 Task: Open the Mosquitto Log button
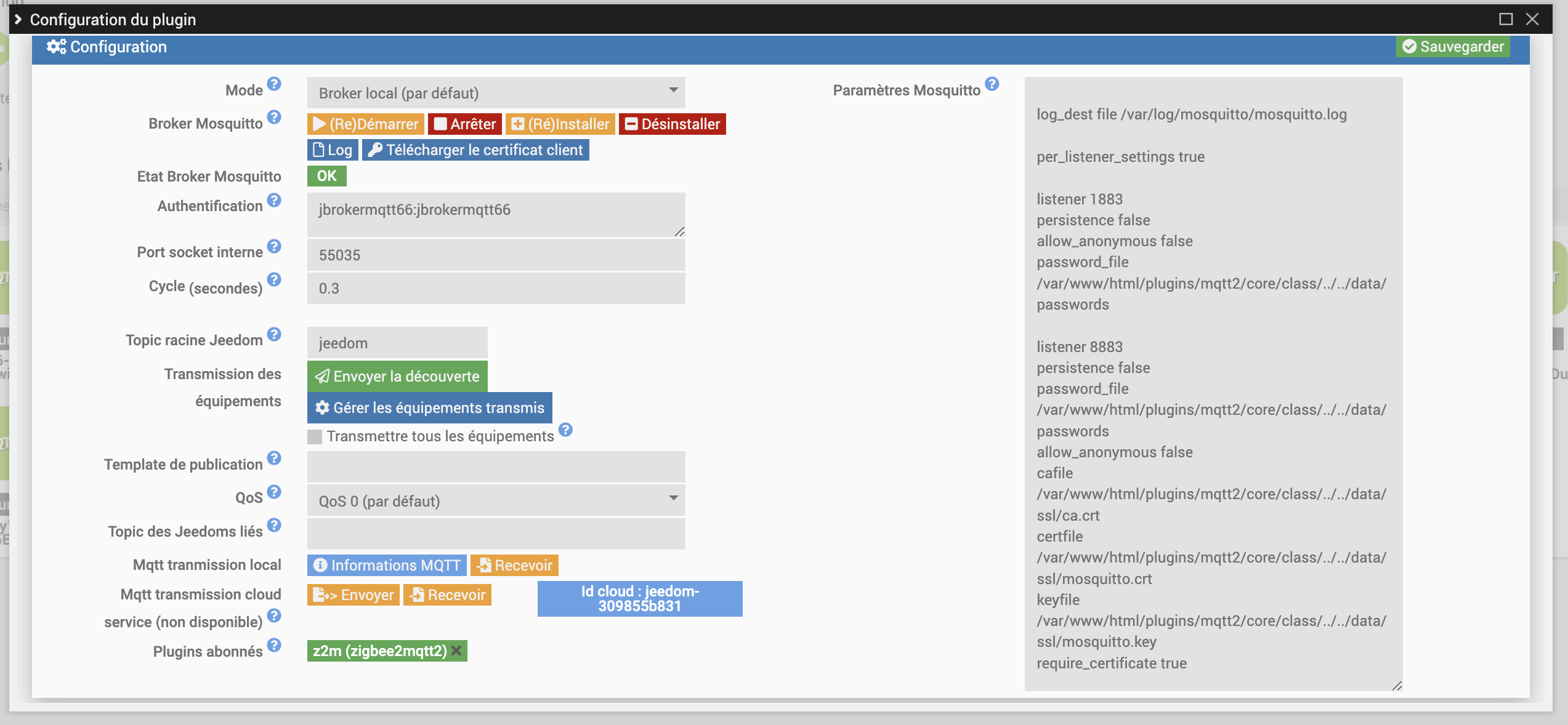(333, 150)
